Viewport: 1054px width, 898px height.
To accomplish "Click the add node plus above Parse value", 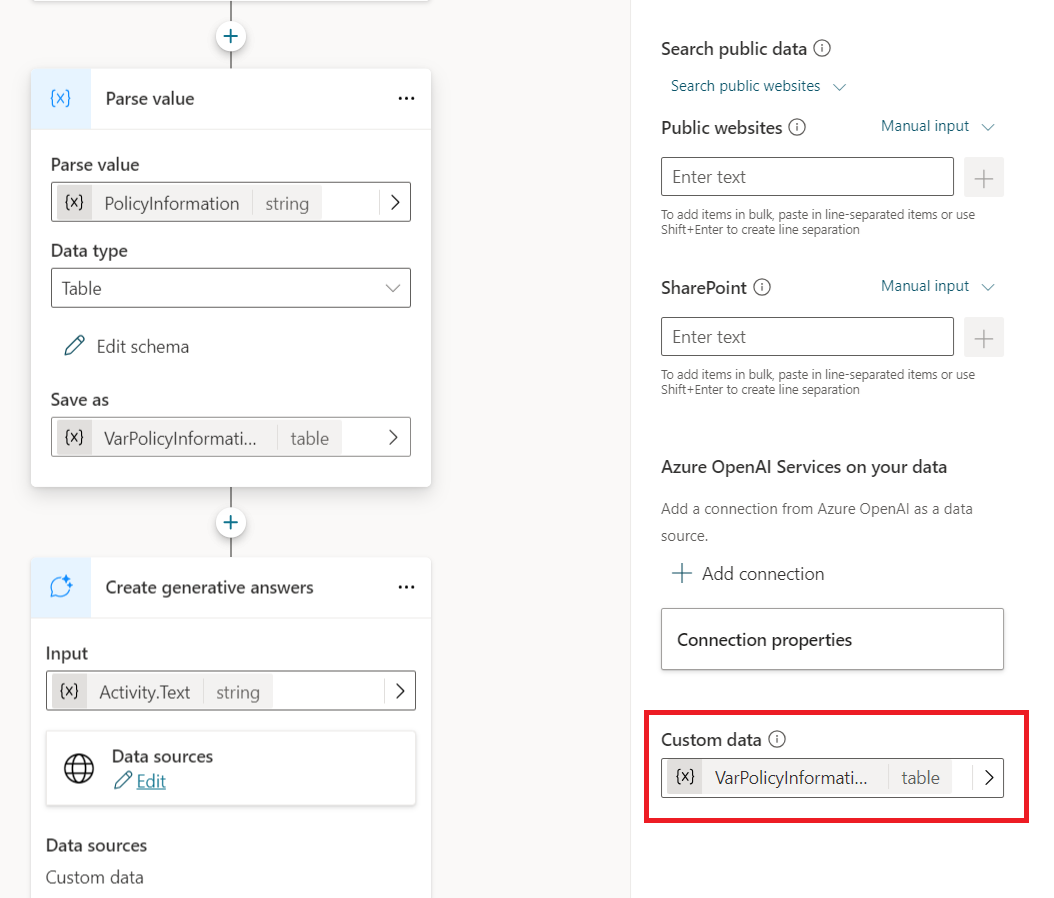I will [231, 36].
